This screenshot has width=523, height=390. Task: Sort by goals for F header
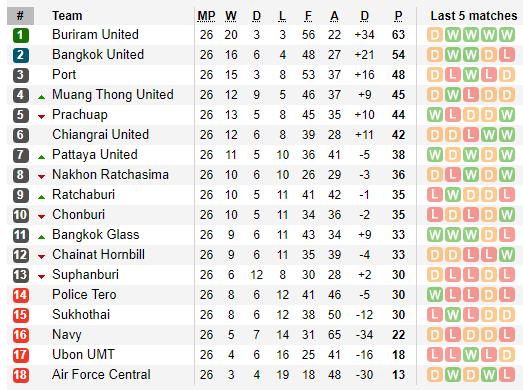pyautogui.click(x=308, y=16)
